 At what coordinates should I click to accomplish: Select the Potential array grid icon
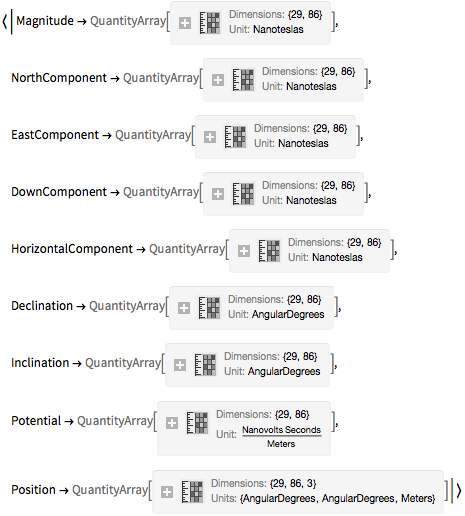coord(197,423)
